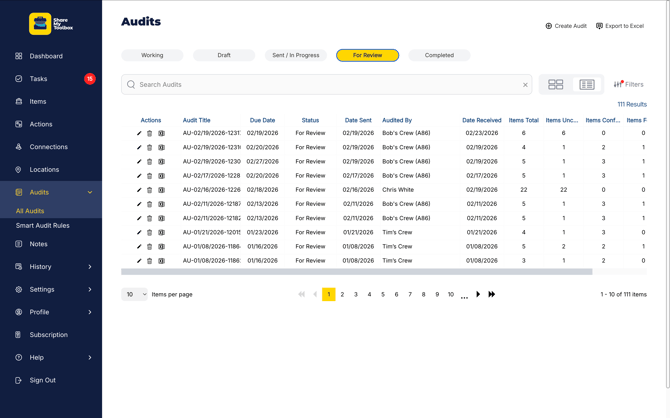Clear the Search Audits field
670x418 pixels.
525,85
